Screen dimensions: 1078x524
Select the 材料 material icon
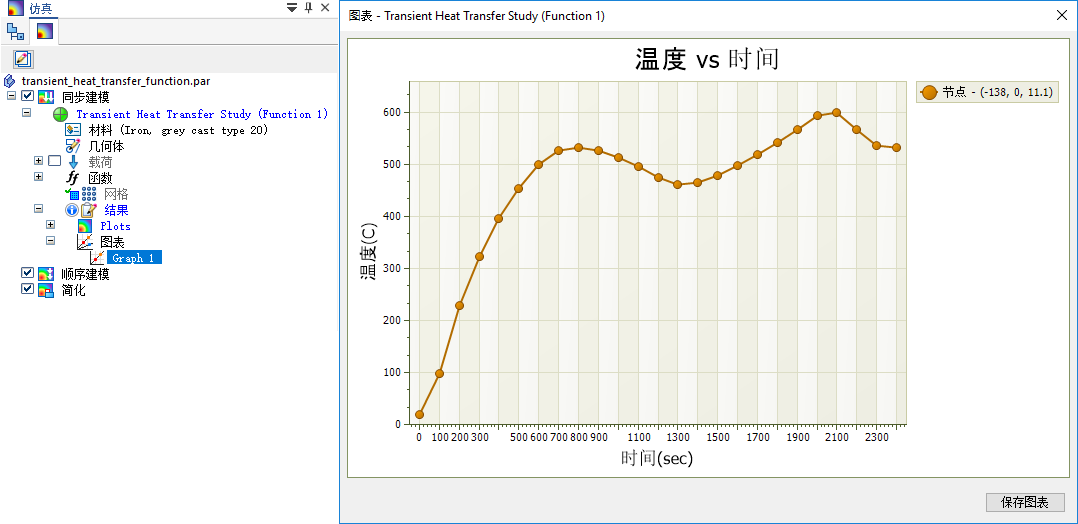(x=73, y=130)
